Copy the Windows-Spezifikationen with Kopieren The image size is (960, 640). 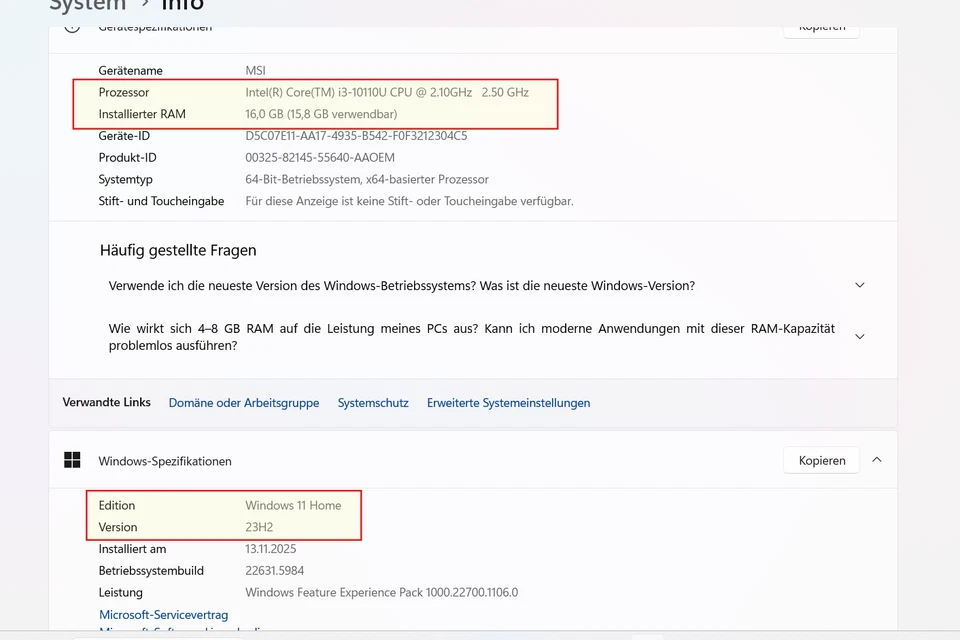coord(822,460)
